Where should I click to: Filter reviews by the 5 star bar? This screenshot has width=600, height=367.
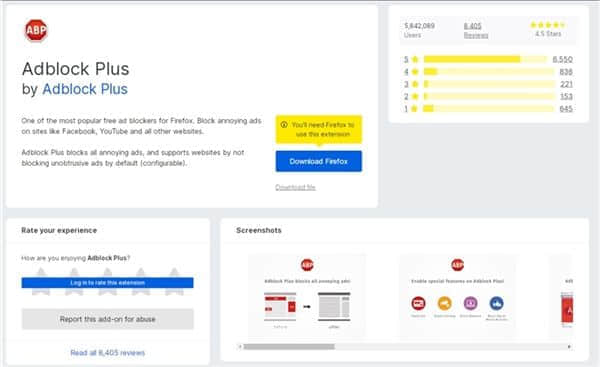[485, 59]
